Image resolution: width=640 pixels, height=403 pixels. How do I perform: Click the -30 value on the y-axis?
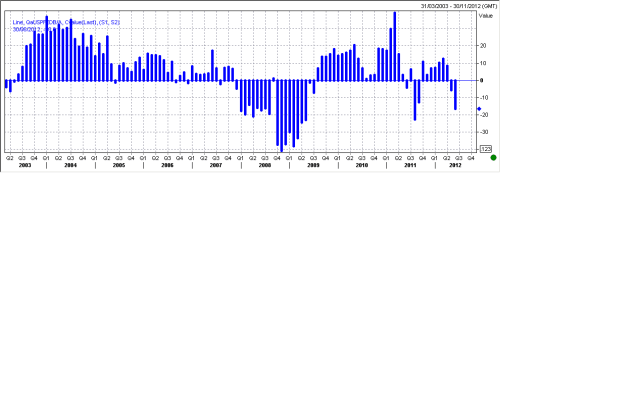[482, 131]
